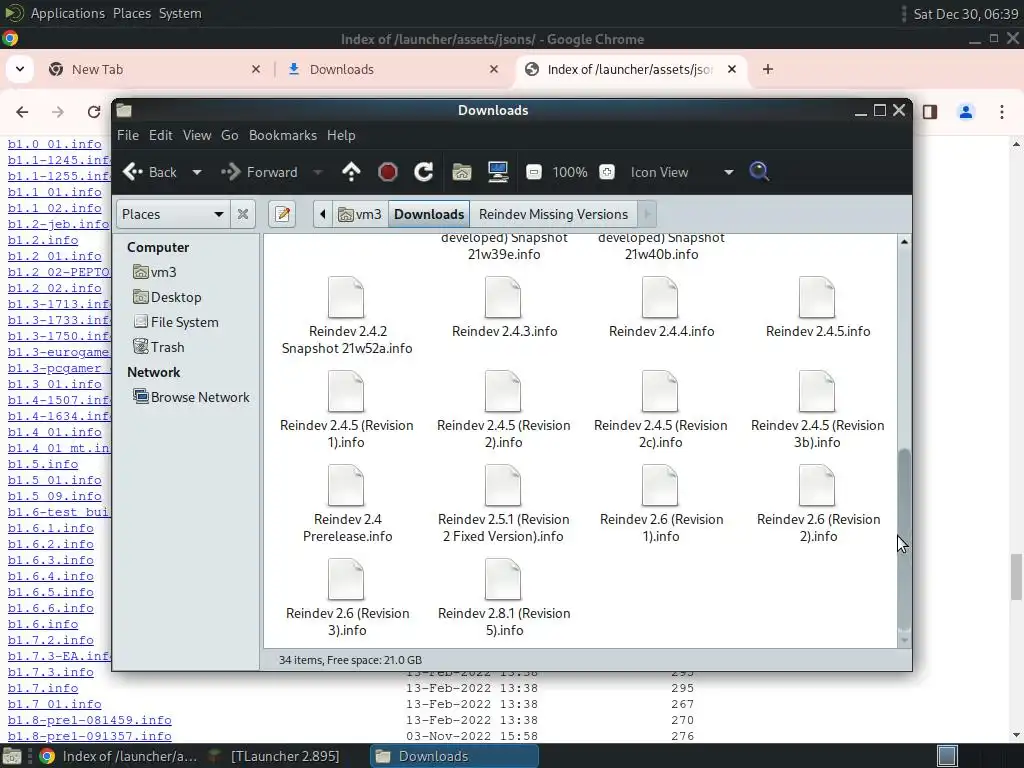This screenshot has width=1024, height=768.
Task: Open the System panel menu
Action: pyautogui.click(x=180, y=13)
